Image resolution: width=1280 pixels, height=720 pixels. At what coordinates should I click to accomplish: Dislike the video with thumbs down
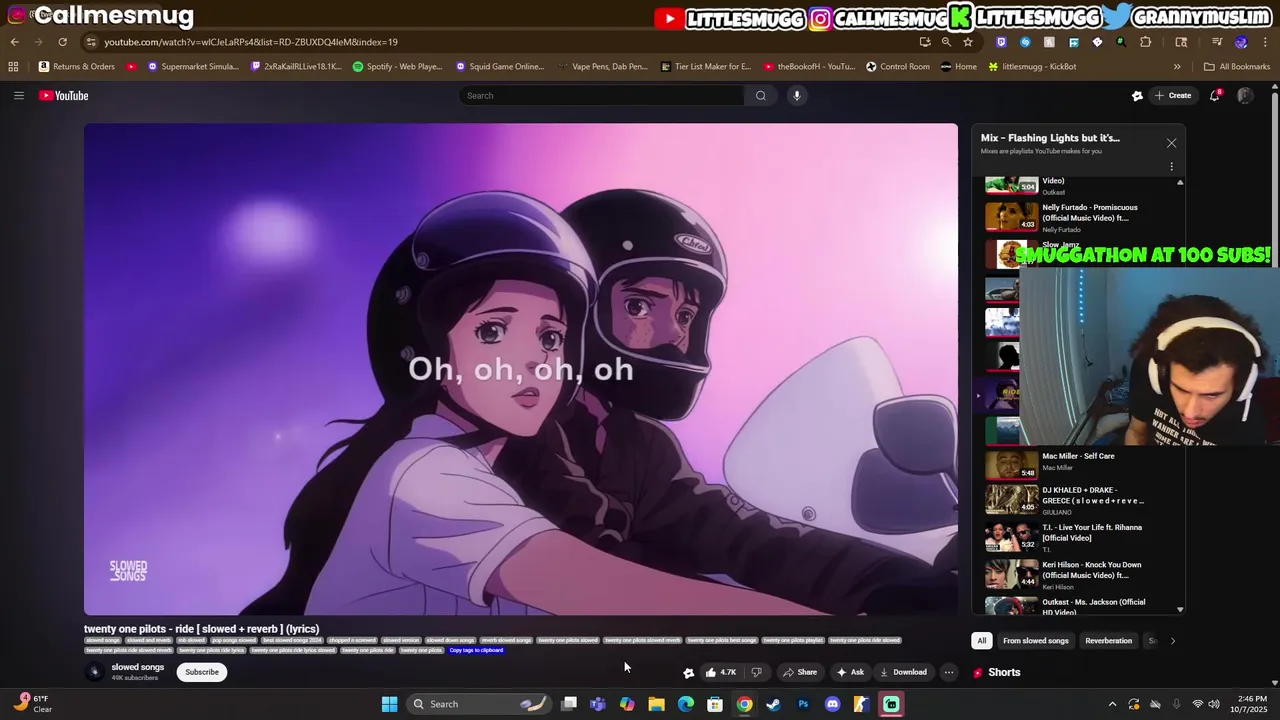pyautogui.click(x=757, y=672)
